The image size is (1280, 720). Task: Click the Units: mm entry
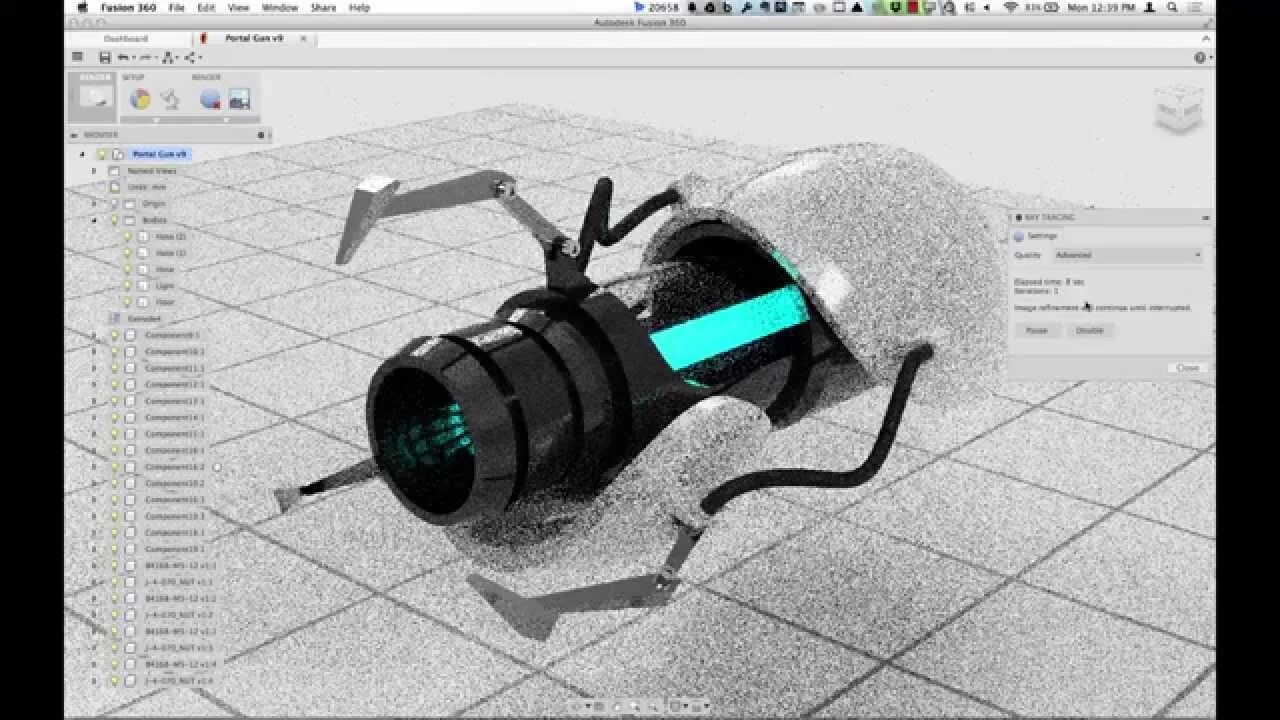pos(146,187)
